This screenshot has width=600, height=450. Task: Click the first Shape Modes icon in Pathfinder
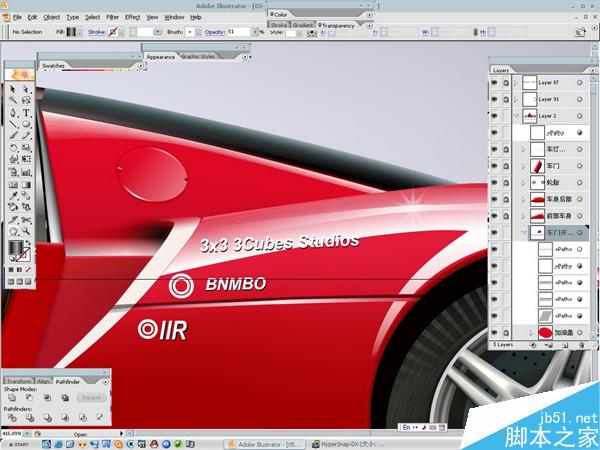tap(14, 397)
